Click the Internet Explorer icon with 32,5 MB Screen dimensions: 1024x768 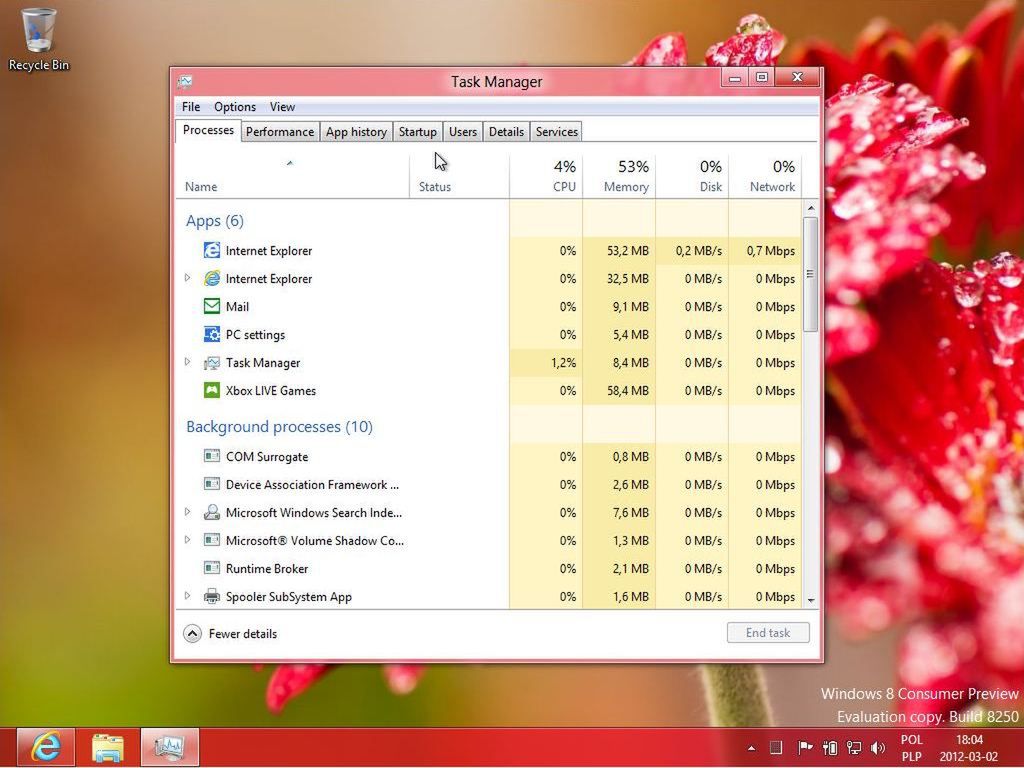pyautogui.click(x=212, y=278)
